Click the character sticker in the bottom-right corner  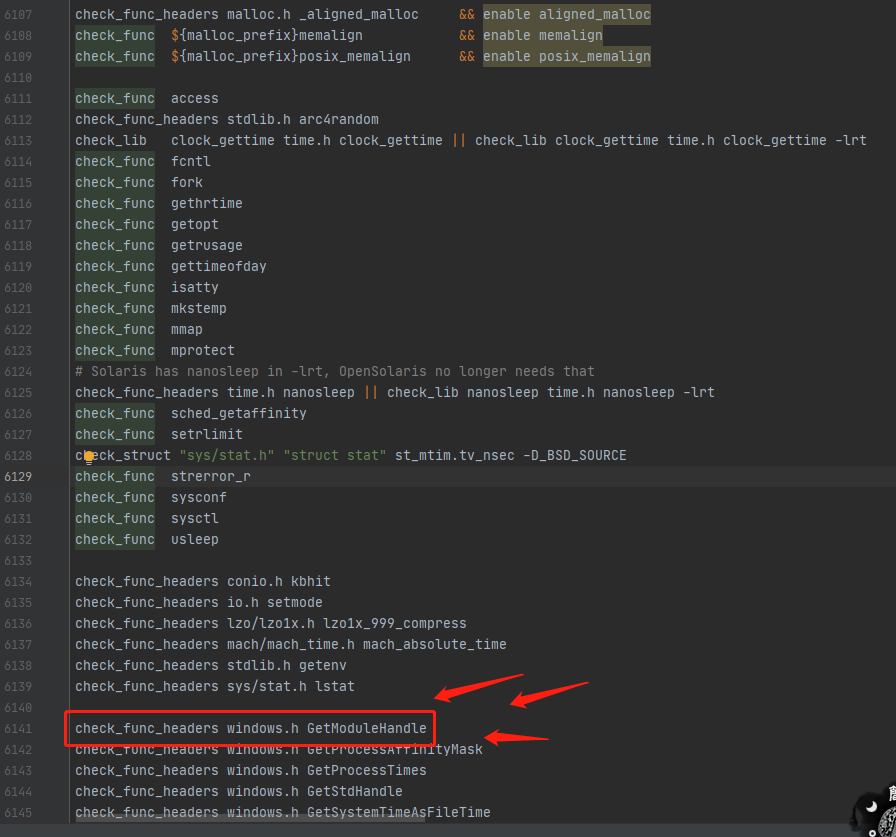pyautogui.click(x=870, y=815)
